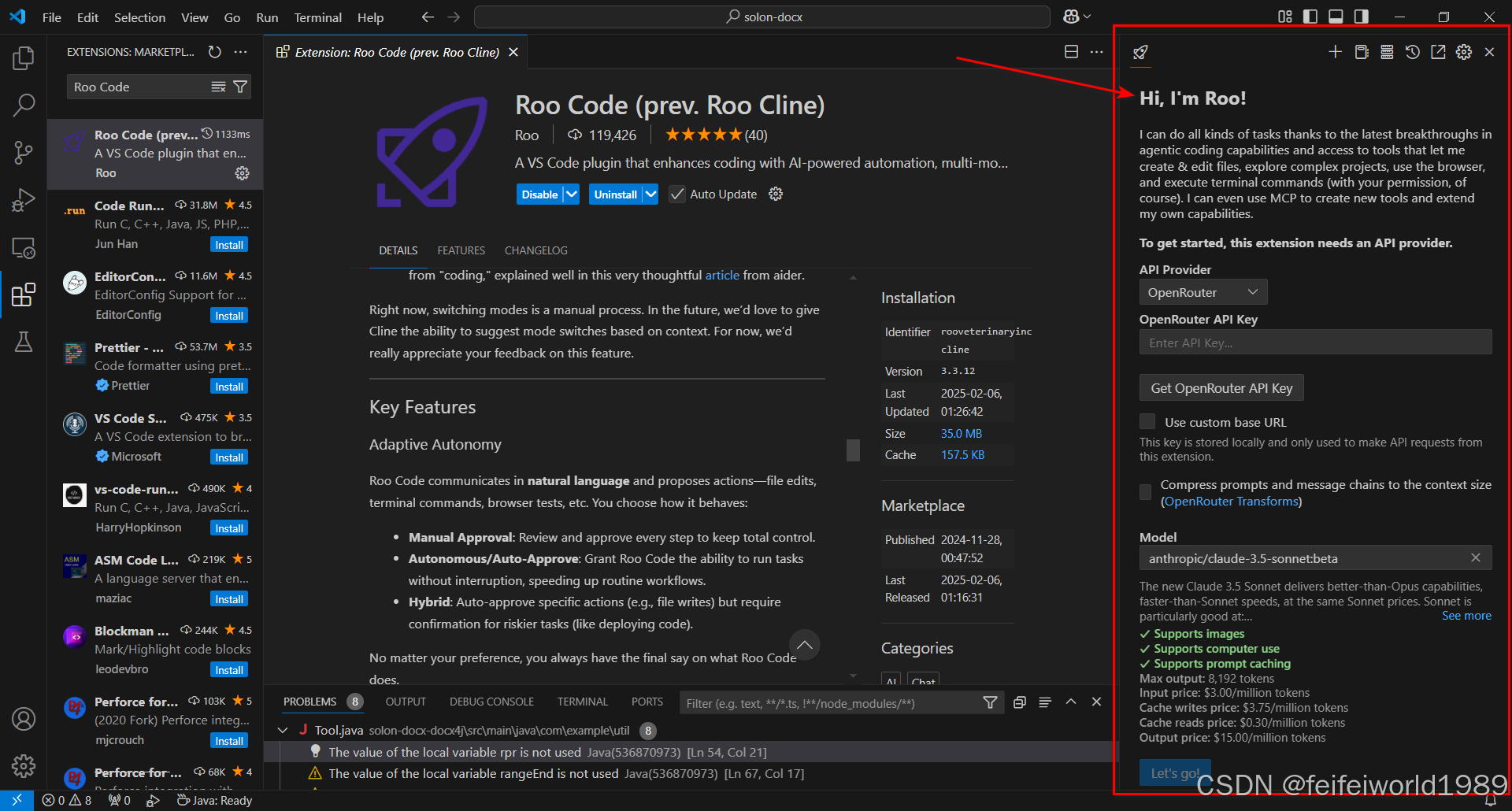The image size is (1512, 811).
Task: Click the Roo Code list item gear
Action: click(242, 173)
